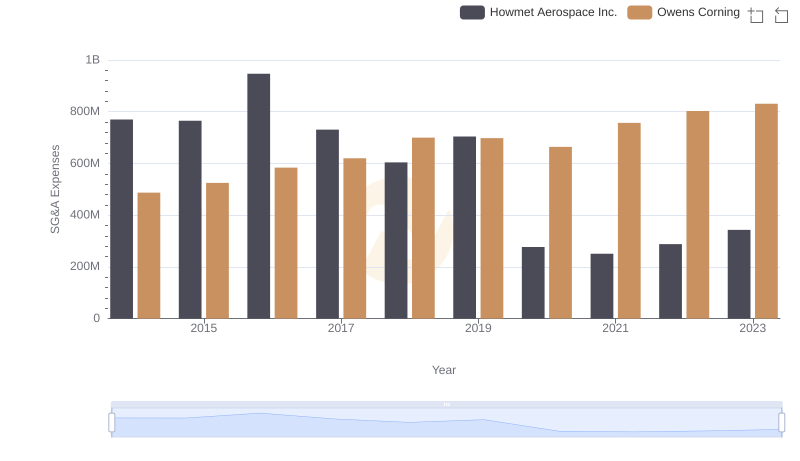Screen dimensions: 800x461
Task: Click the Year axis title
Action: point(444,370)
